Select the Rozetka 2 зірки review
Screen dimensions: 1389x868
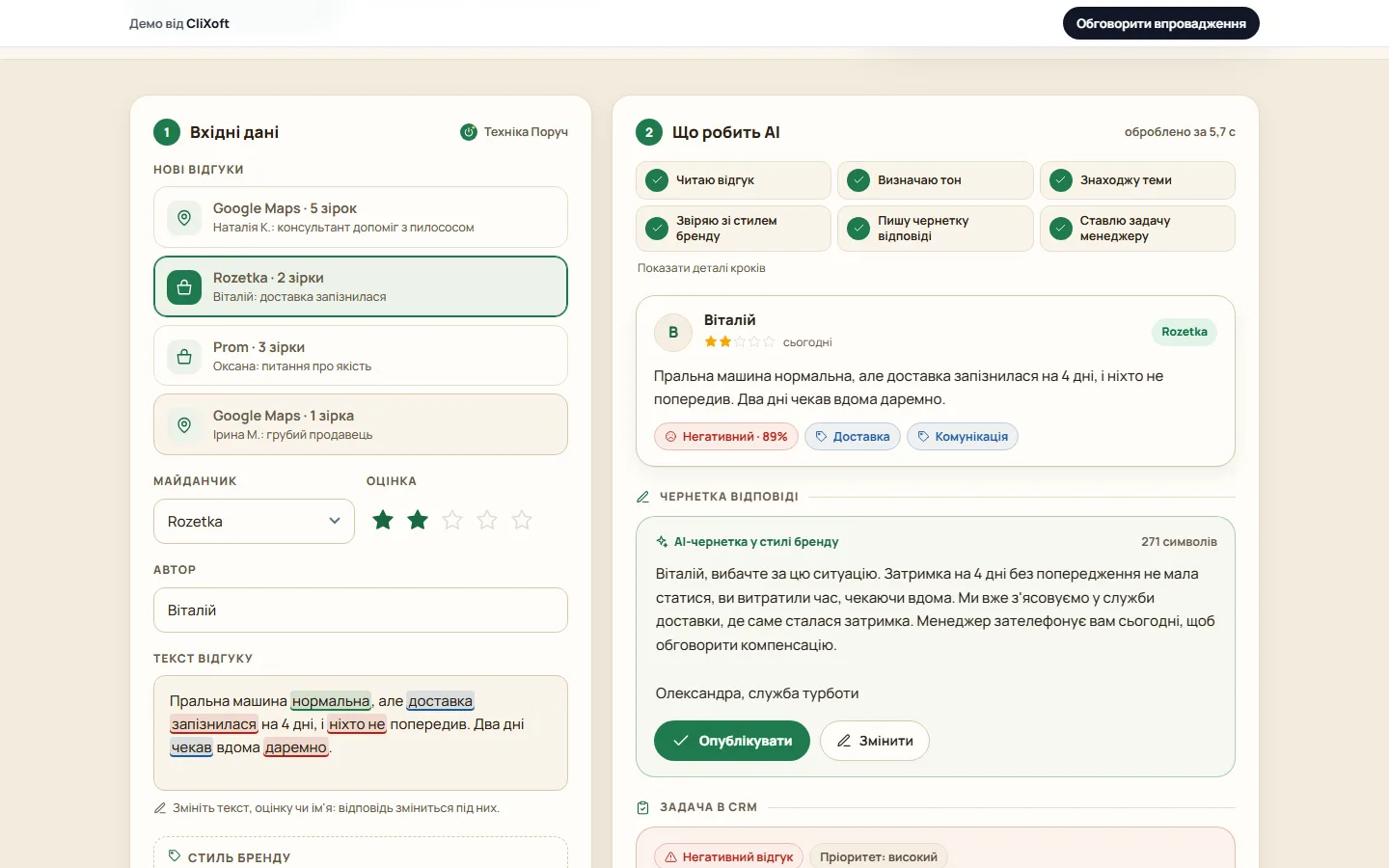tap(361, 286)
